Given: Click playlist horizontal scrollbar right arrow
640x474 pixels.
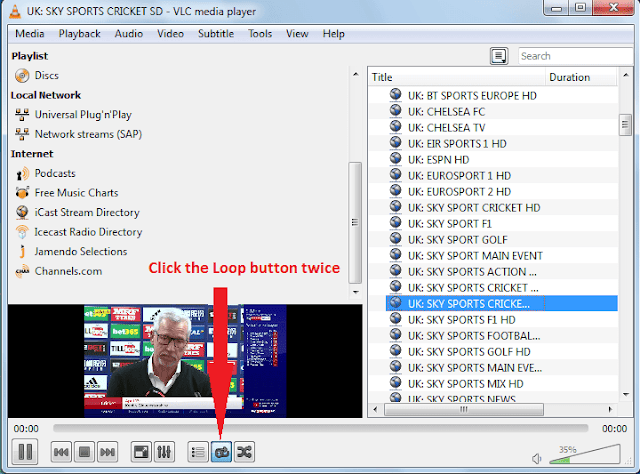Looking at the screenshot, I should click(610, 409).
